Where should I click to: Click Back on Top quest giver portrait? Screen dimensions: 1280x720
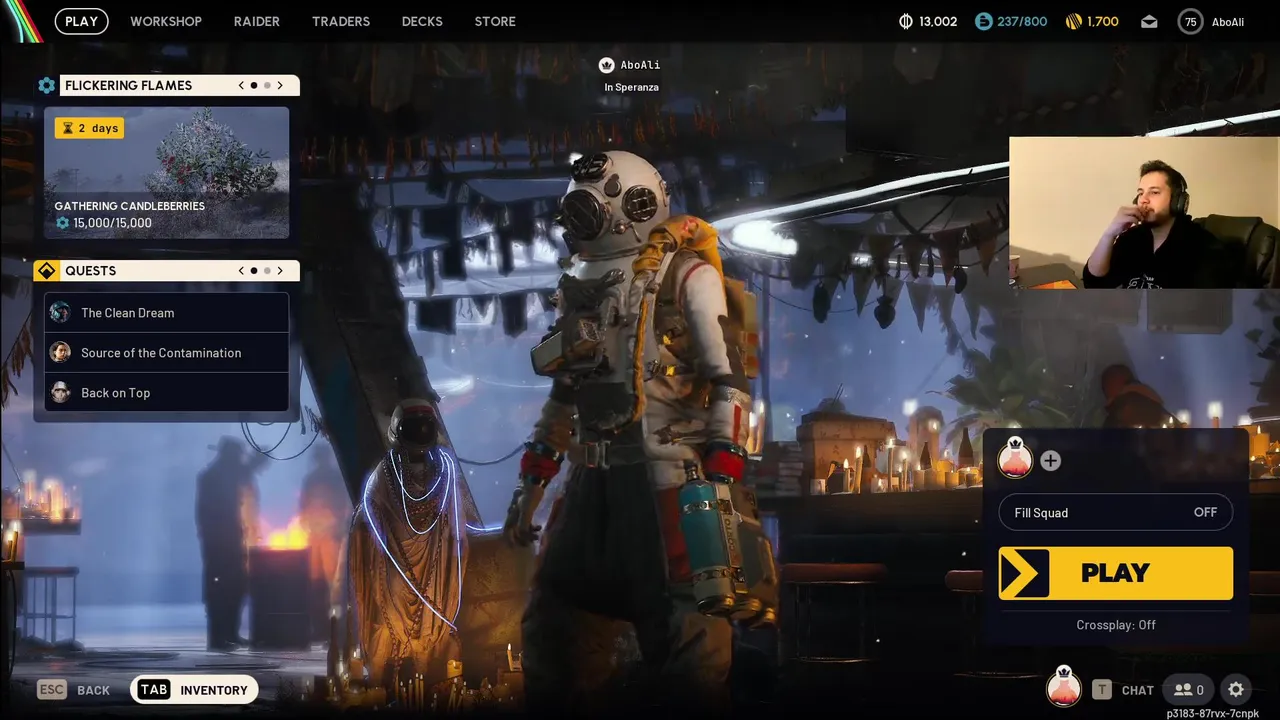coord(61,393)
